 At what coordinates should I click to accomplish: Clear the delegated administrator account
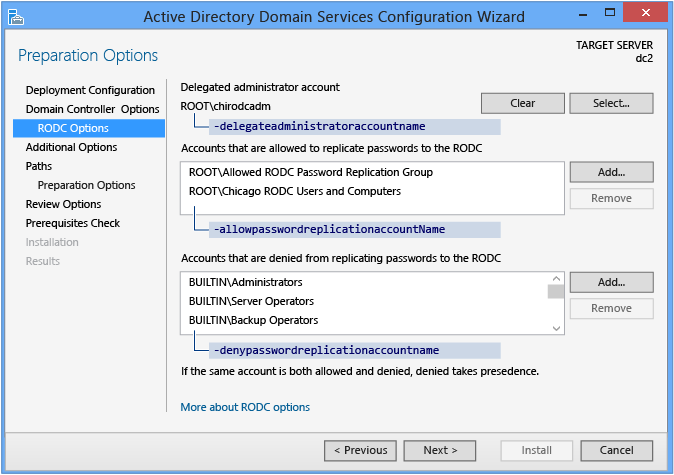coord(523,103)
